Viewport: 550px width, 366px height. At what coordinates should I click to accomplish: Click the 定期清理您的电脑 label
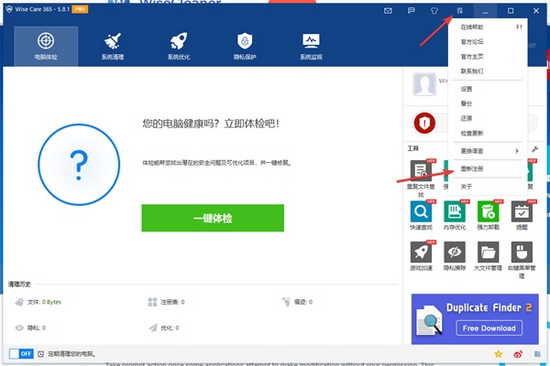(x=71, y=354)
